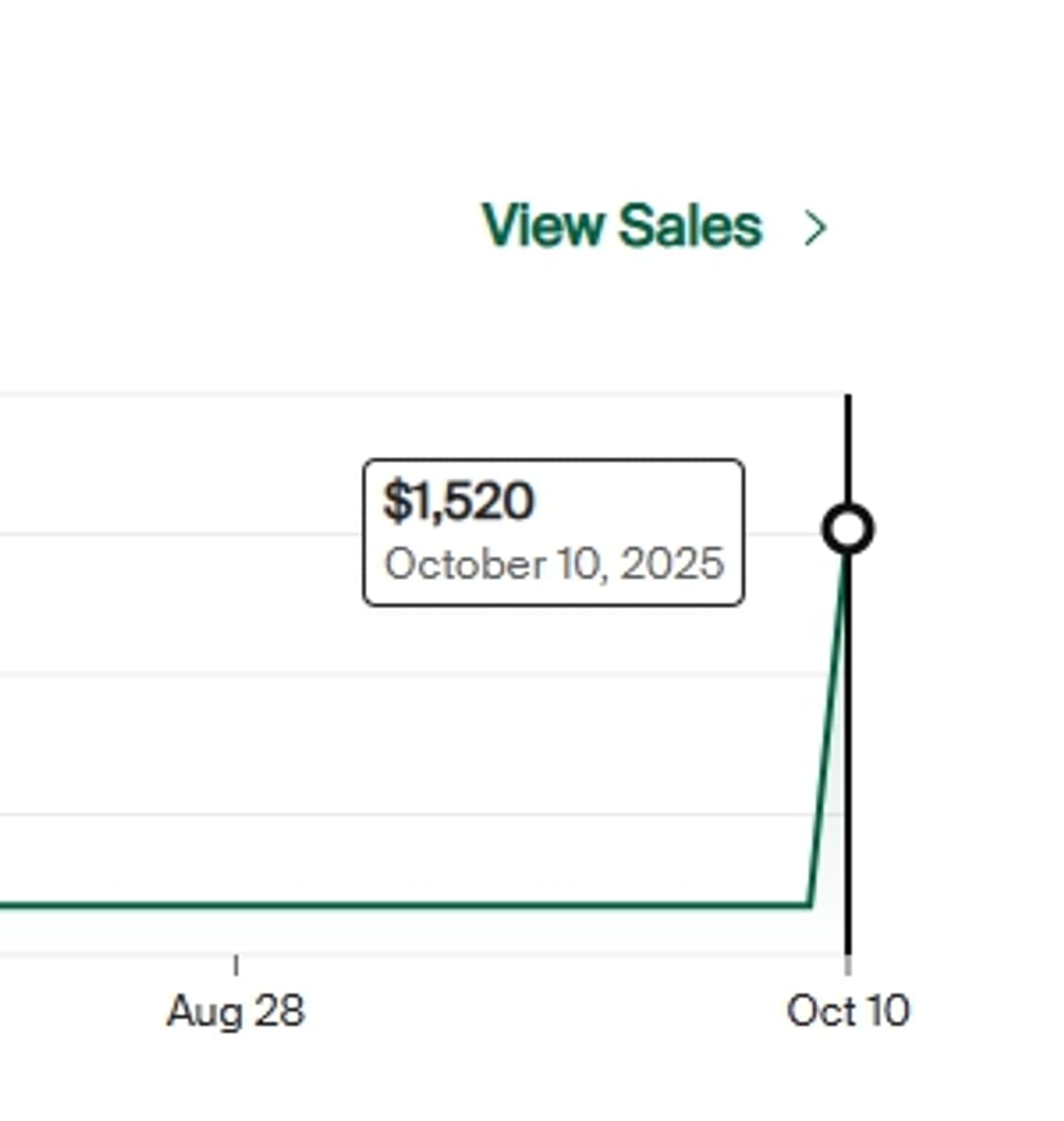Image resolution: width=1064 pixels, height=1121 pixels.
Task: Click the October 10, 2025 tooltip date
Action: click(x=554, y=564)
